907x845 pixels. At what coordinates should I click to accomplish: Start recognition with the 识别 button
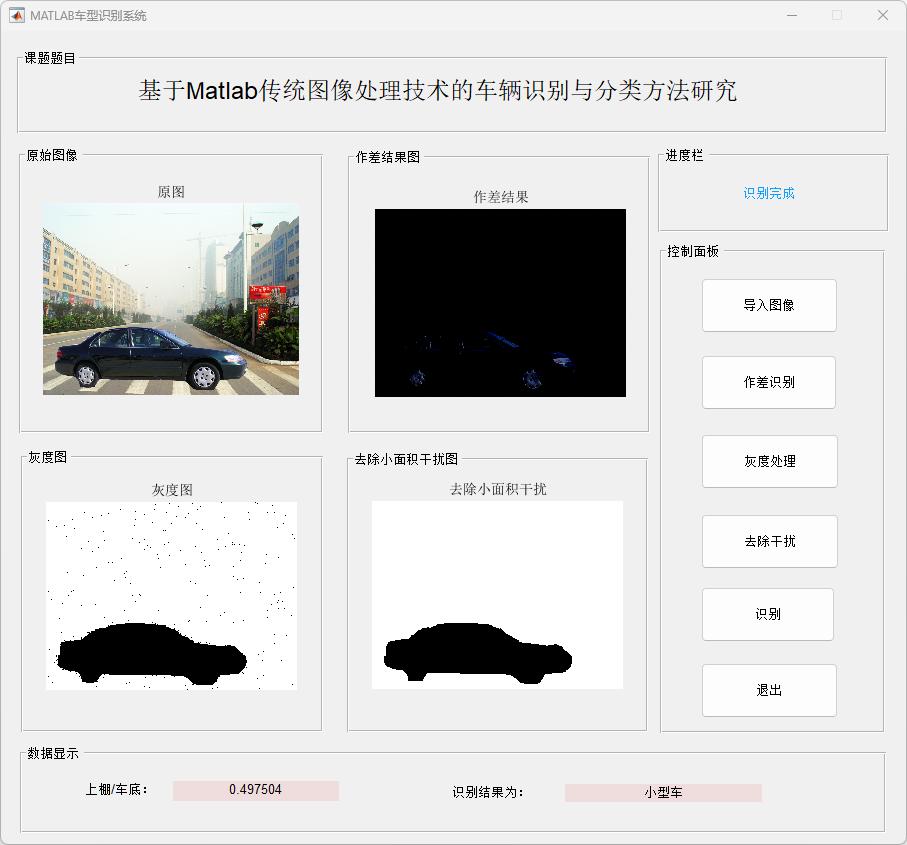(x=767, y=614)
